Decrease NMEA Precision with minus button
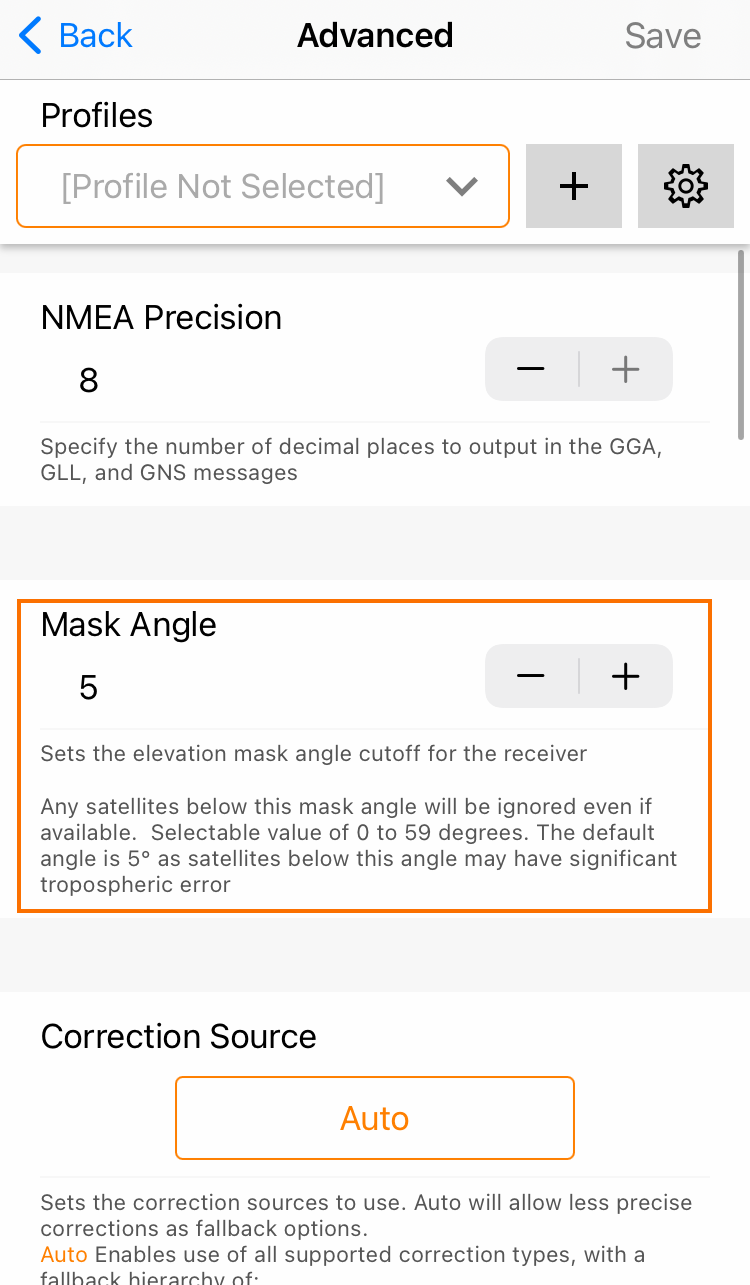The width and height of the screenshot is (750, 1285). (531, 370)
